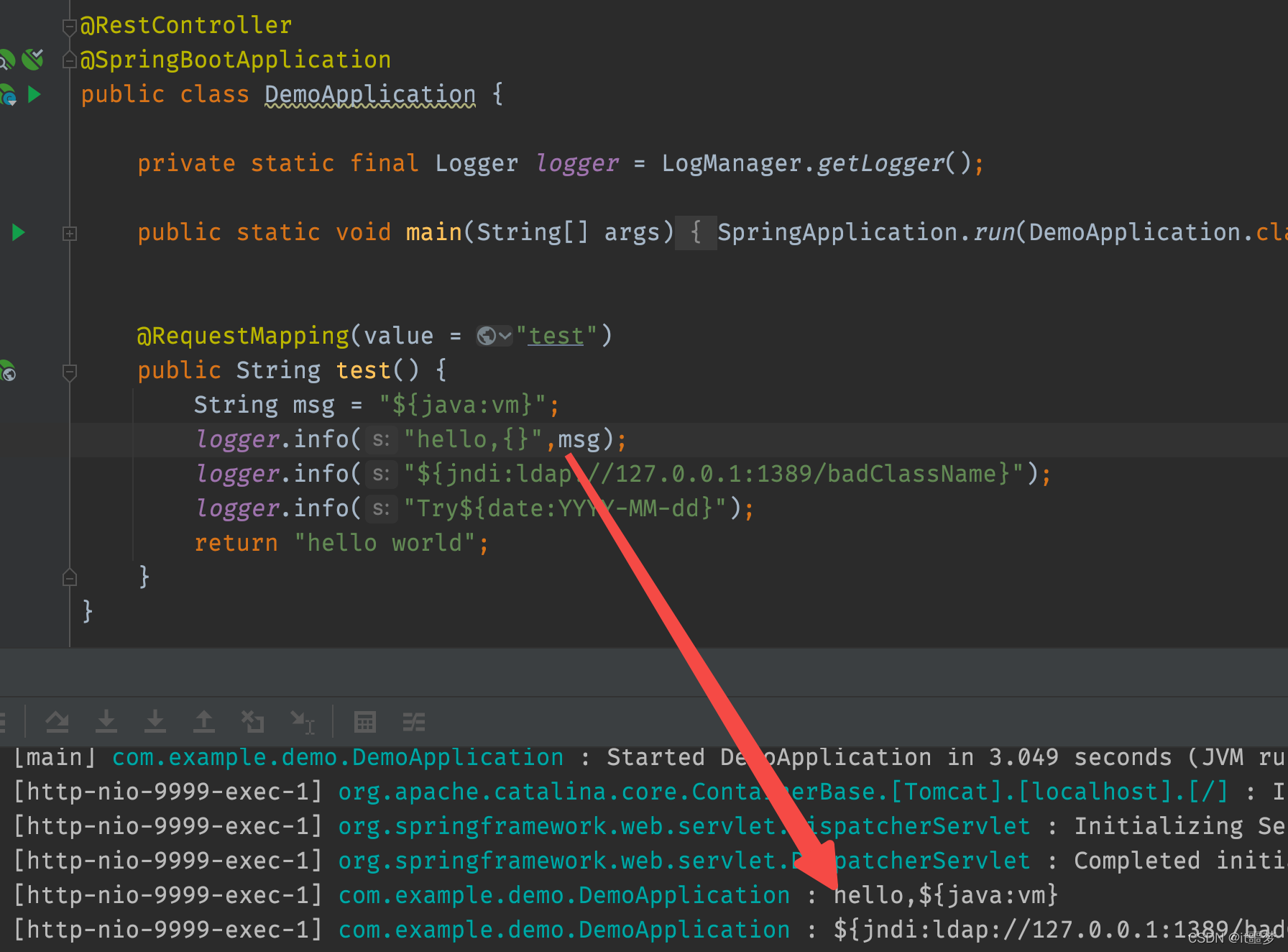Viewport: 1288px width, 952px height.
Task: Click the s: hint on the jndi line
Action: coord(381,474)
